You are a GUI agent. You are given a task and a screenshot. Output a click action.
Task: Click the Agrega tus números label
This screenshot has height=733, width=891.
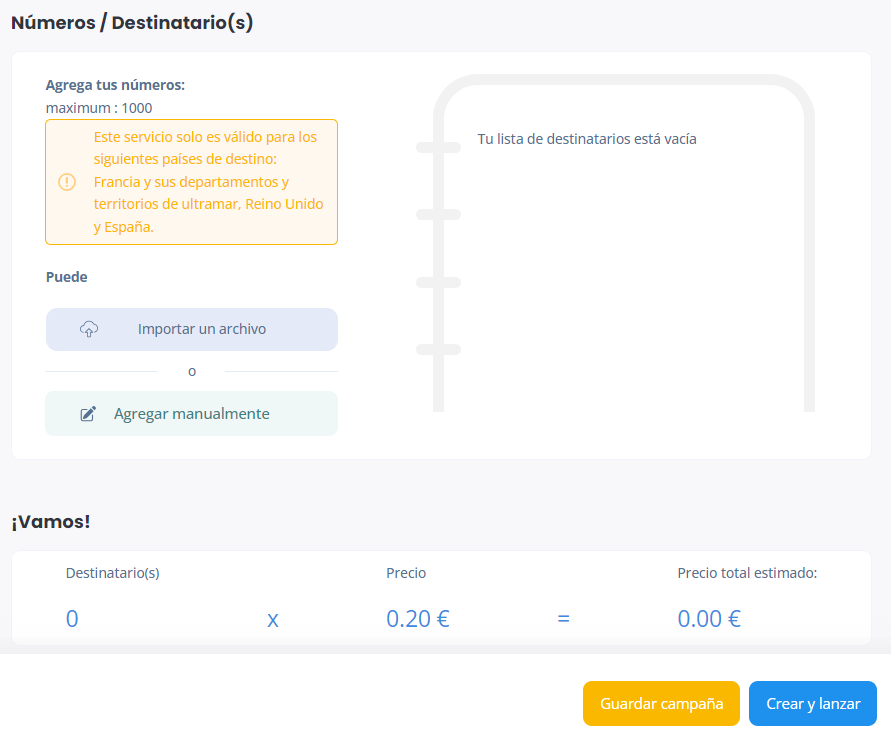tap(115, 85)
